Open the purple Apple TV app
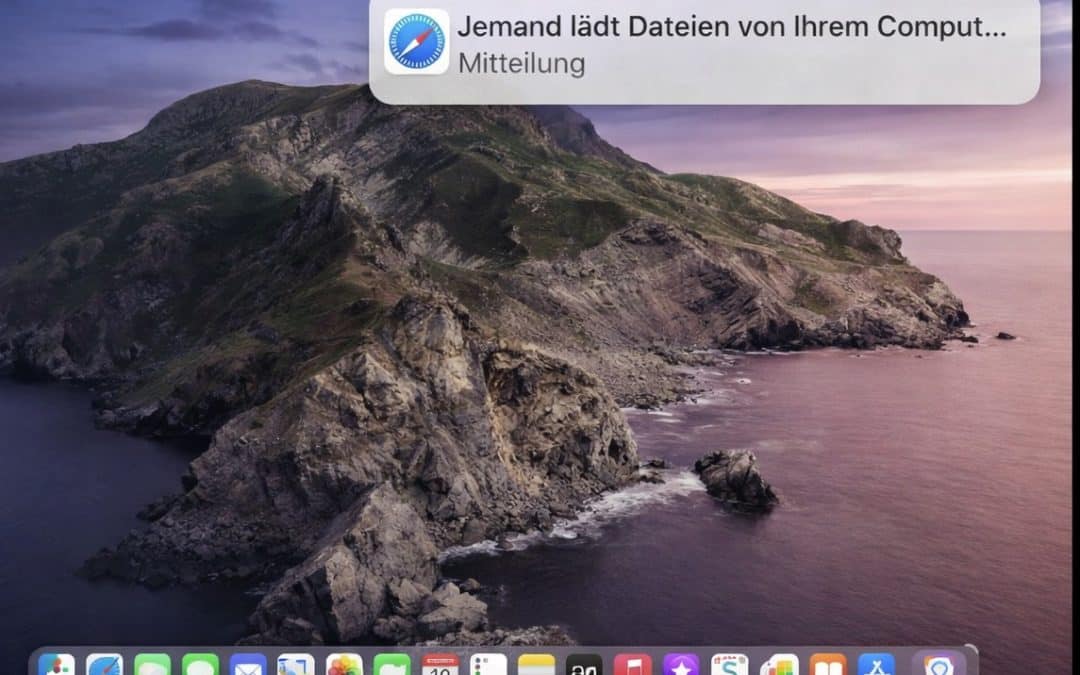The height and width of the screenshot is (675, 1080). pyautogui.click(x=682, y=664)
